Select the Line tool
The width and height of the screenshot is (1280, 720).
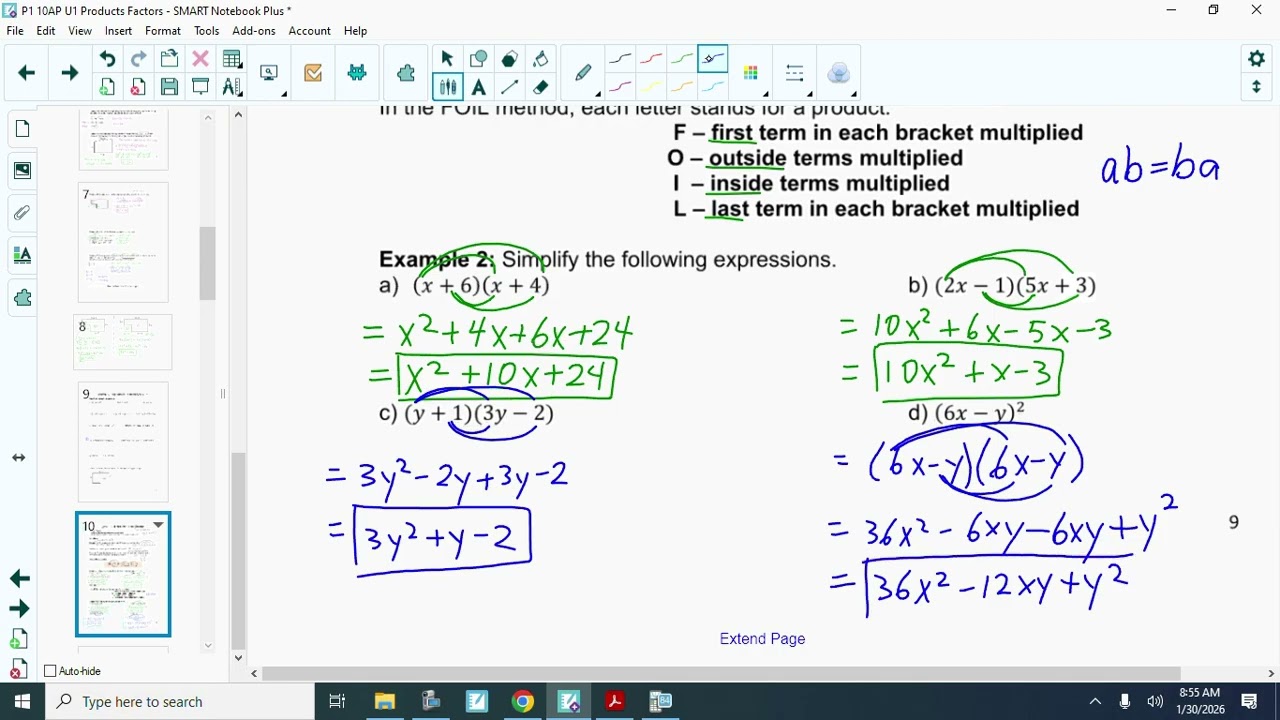(509, 87)
